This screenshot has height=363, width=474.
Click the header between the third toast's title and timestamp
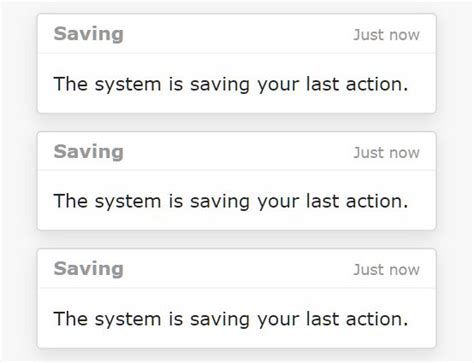[x=238, y=269]
